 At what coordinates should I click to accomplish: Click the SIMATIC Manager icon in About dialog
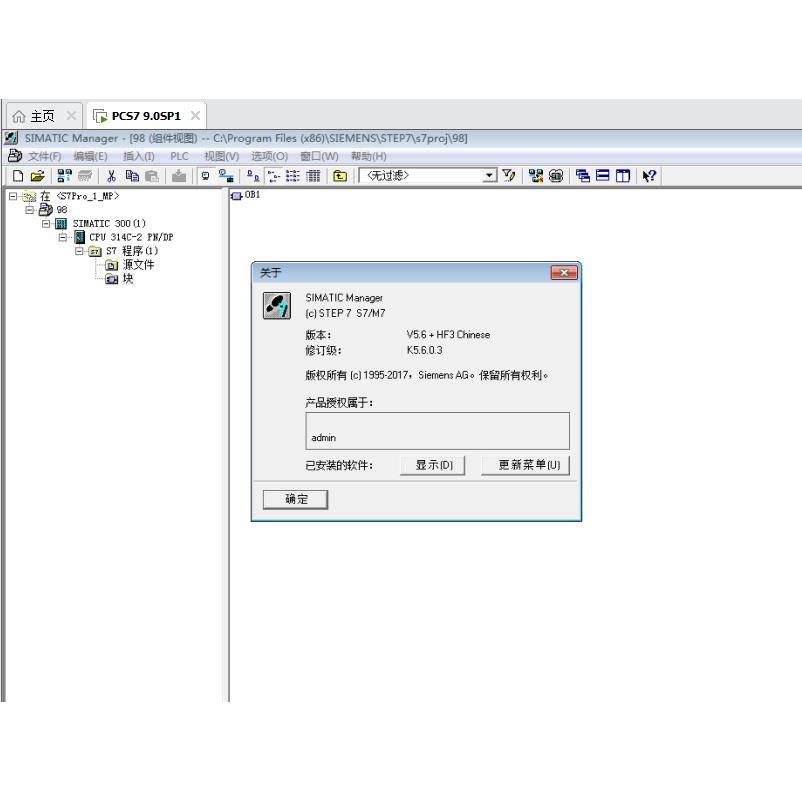tap(277, 306)
